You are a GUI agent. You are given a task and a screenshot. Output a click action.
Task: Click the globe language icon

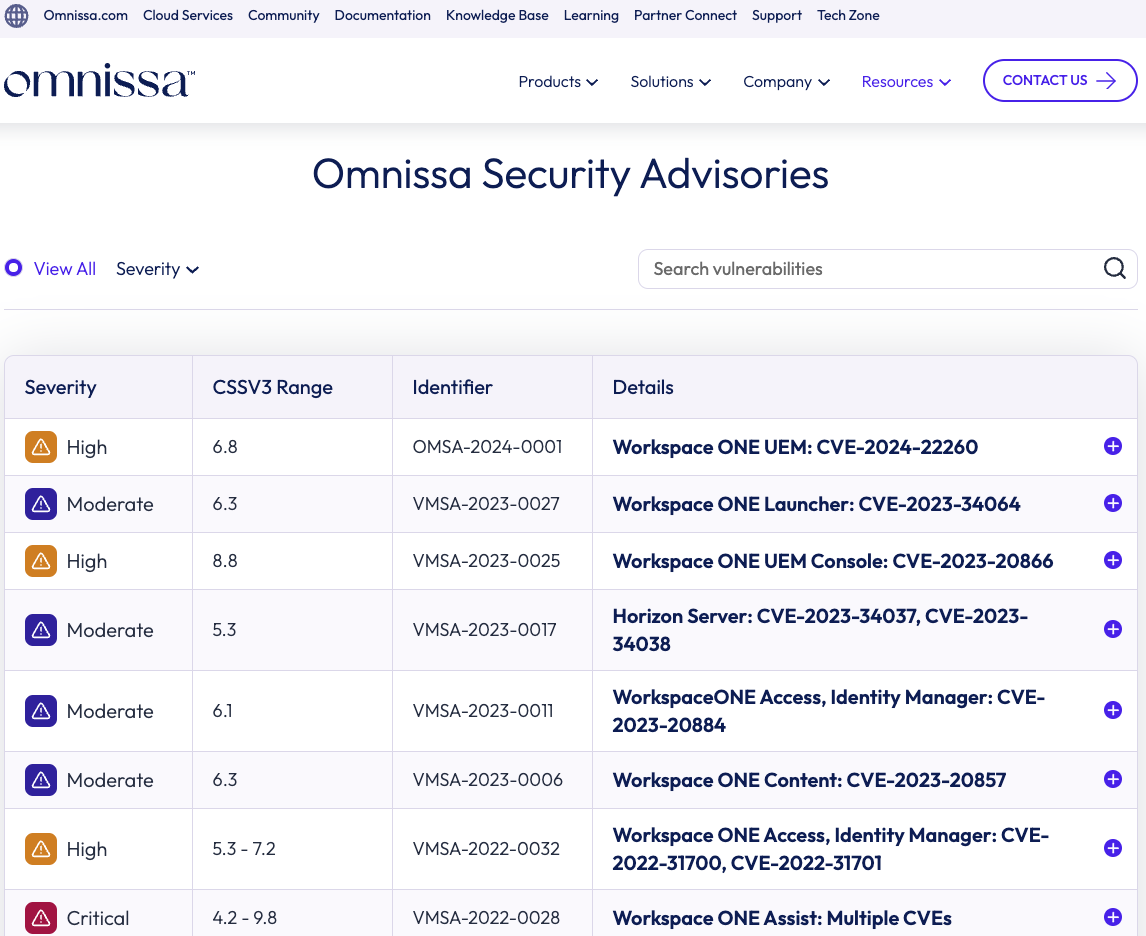click(x=17, y=16)
